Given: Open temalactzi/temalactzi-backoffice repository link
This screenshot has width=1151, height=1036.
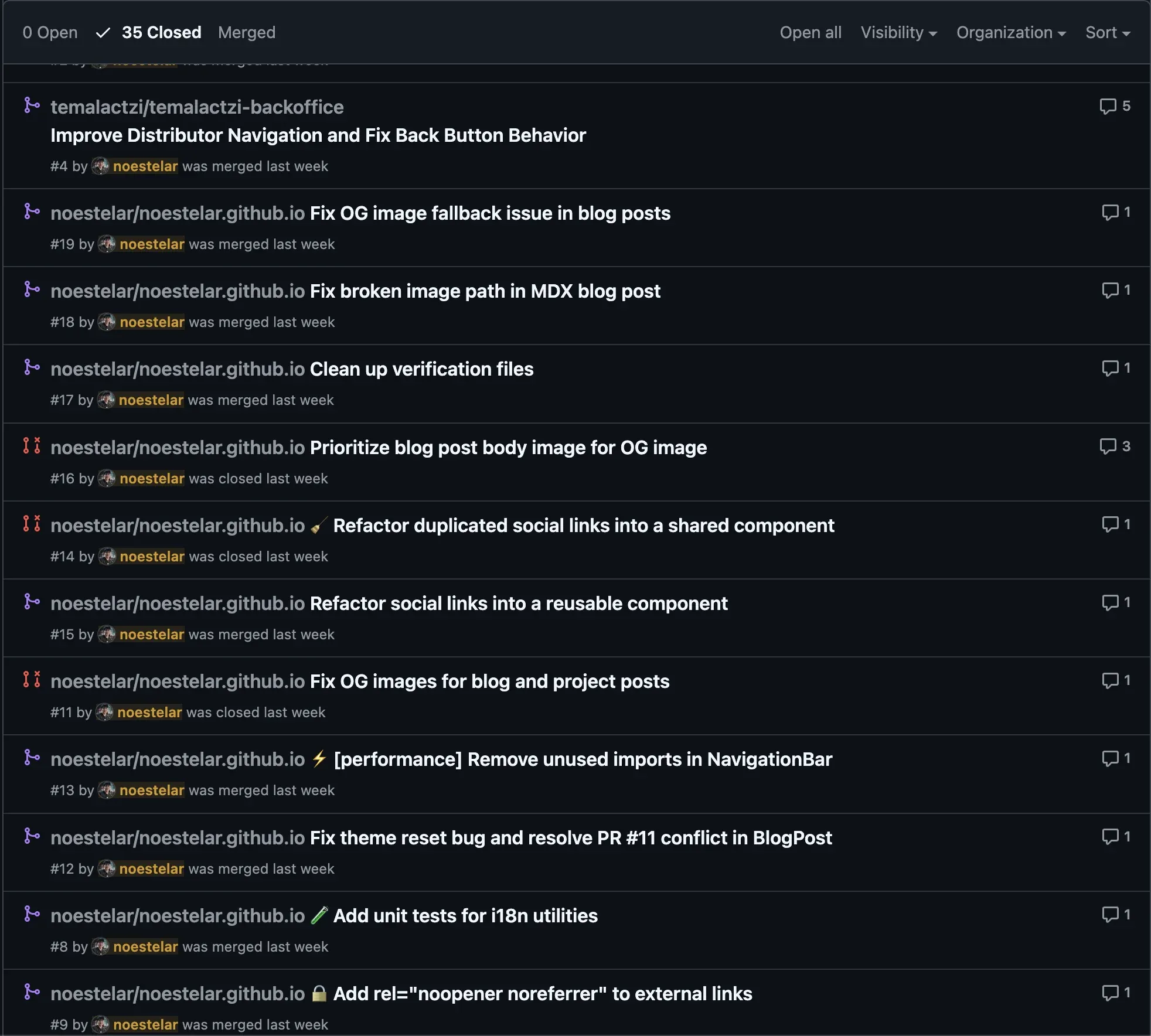Looking at the screenshot, I should (x=197, y=107).
